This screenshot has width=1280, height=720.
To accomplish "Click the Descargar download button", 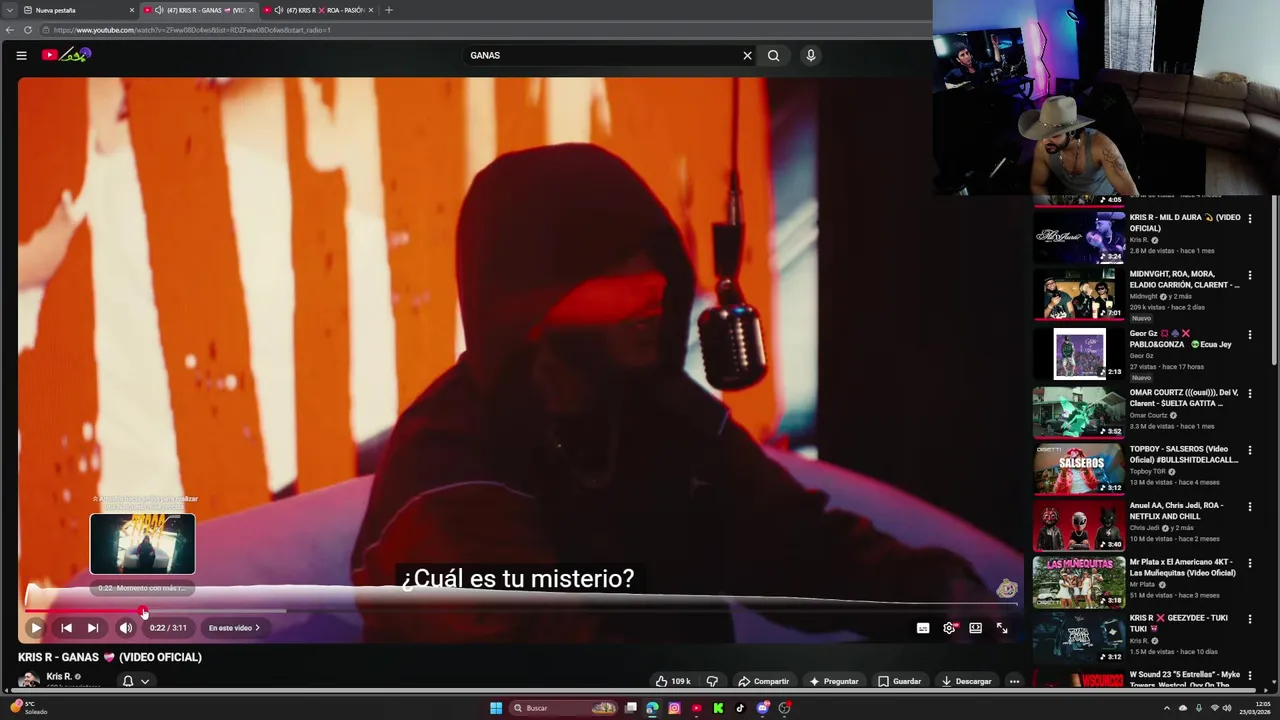I will coord(966,681).
